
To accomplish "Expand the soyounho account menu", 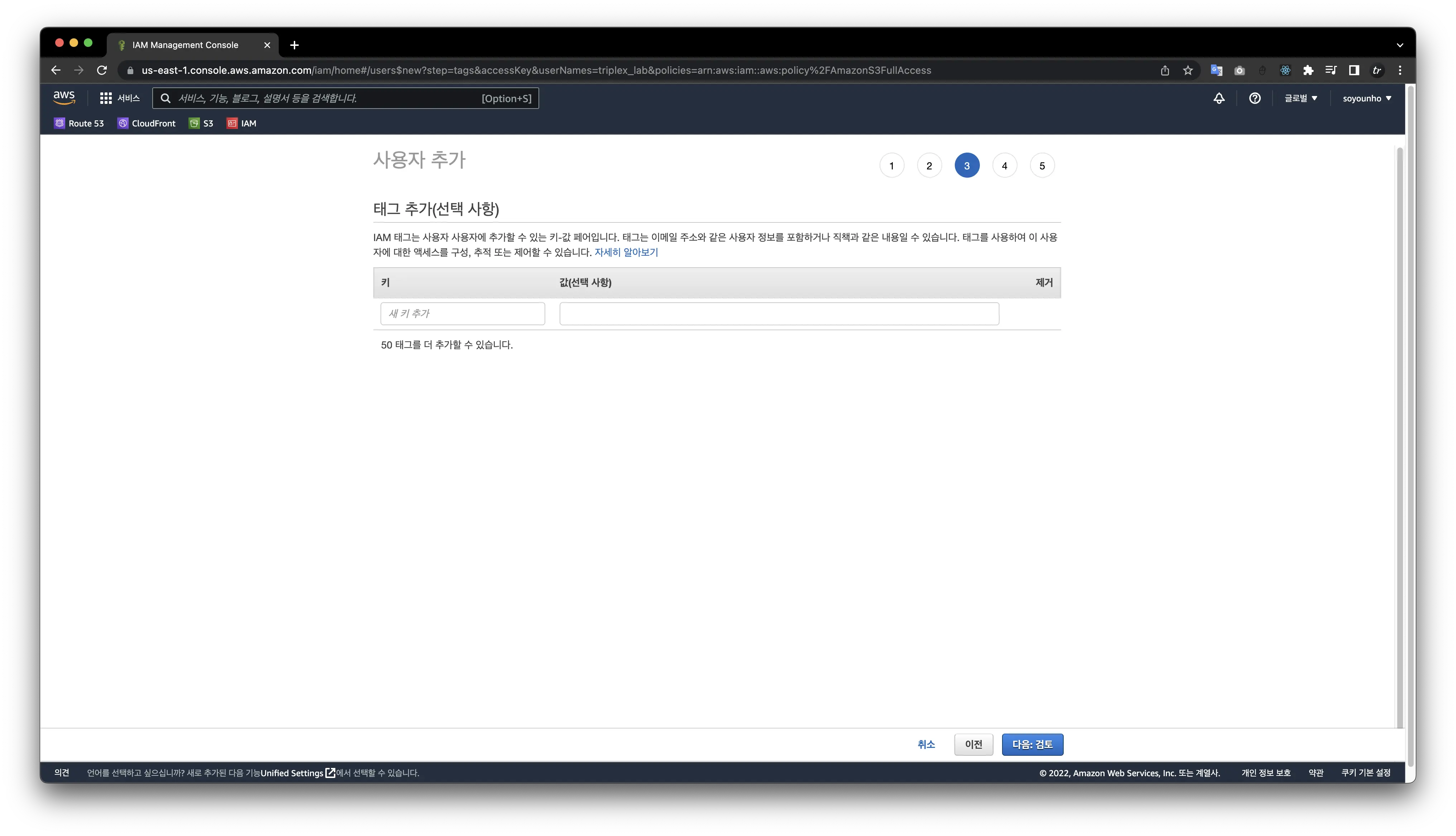I will (x=1366, y=98).
